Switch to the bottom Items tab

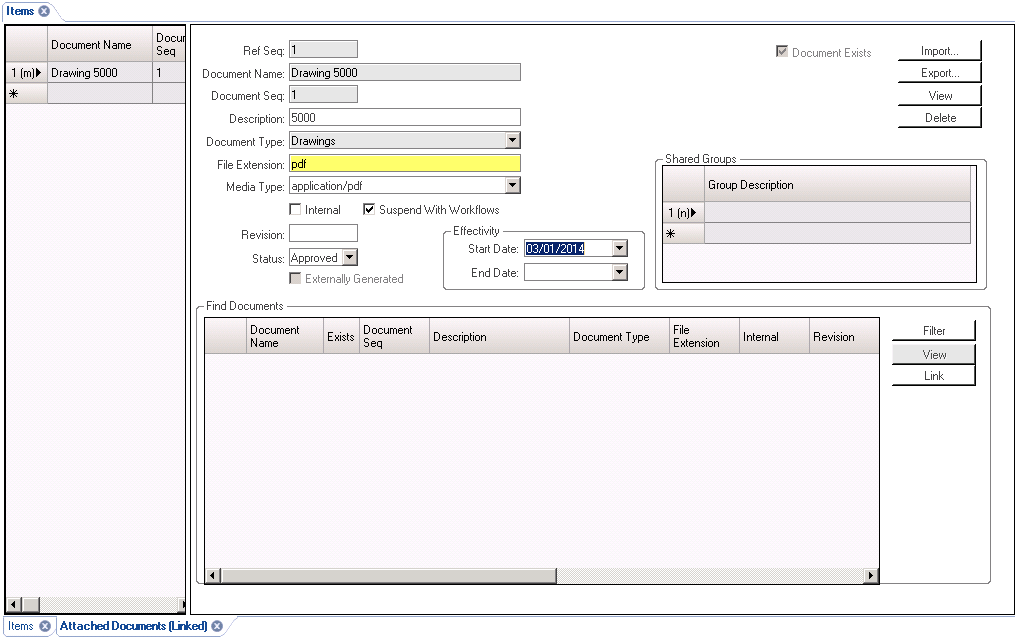pos(20,626)
